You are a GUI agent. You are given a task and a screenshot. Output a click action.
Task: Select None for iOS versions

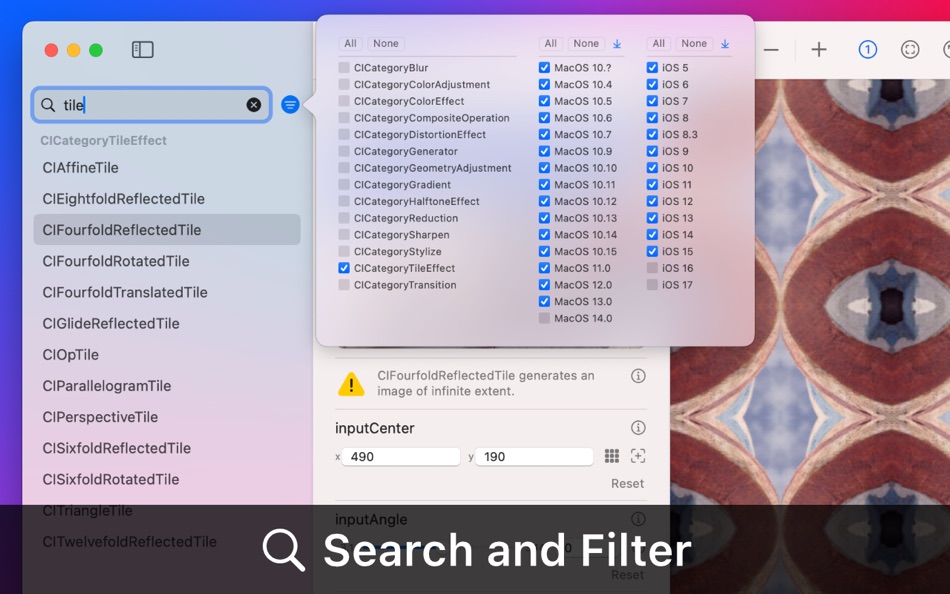[x=694, y=44]
